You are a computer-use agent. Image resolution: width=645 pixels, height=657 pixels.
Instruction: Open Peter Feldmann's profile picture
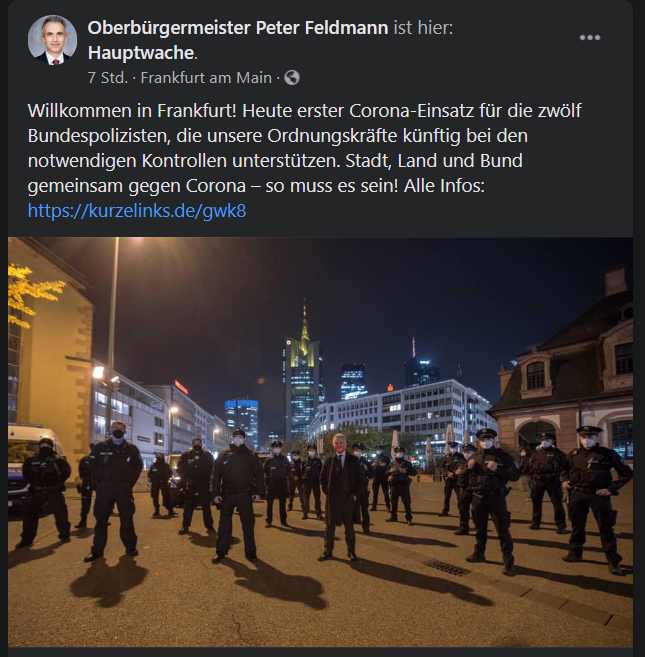tap(52, 40)
